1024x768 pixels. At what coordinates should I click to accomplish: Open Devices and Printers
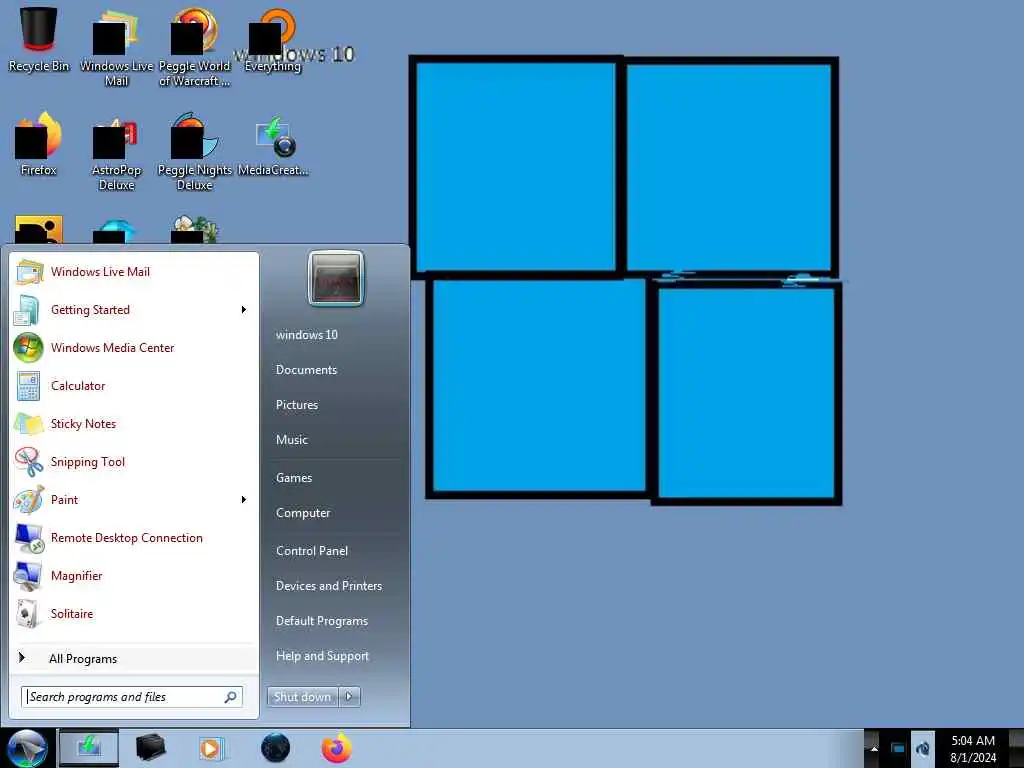coord(328,586)
